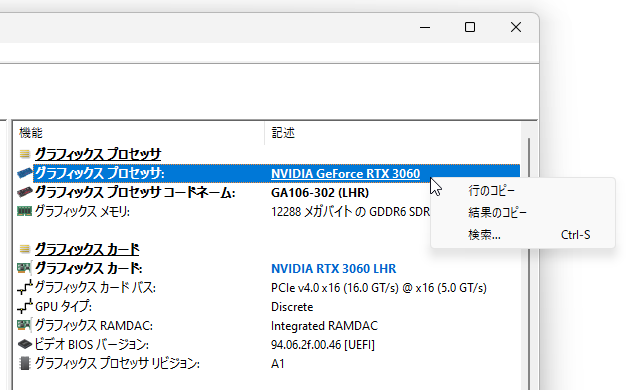
Task: Maximize the window
Action: click(470, 28)
